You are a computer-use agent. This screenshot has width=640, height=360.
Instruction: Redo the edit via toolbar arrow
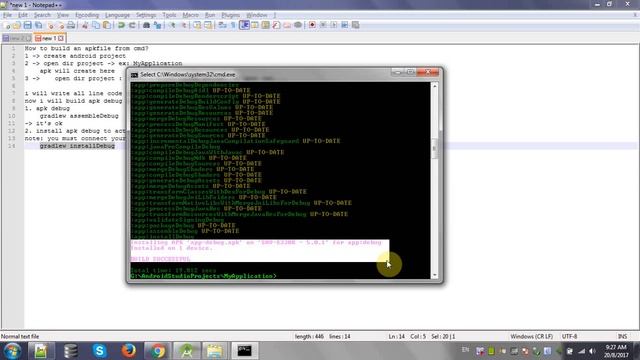click(x=132, y=25)
